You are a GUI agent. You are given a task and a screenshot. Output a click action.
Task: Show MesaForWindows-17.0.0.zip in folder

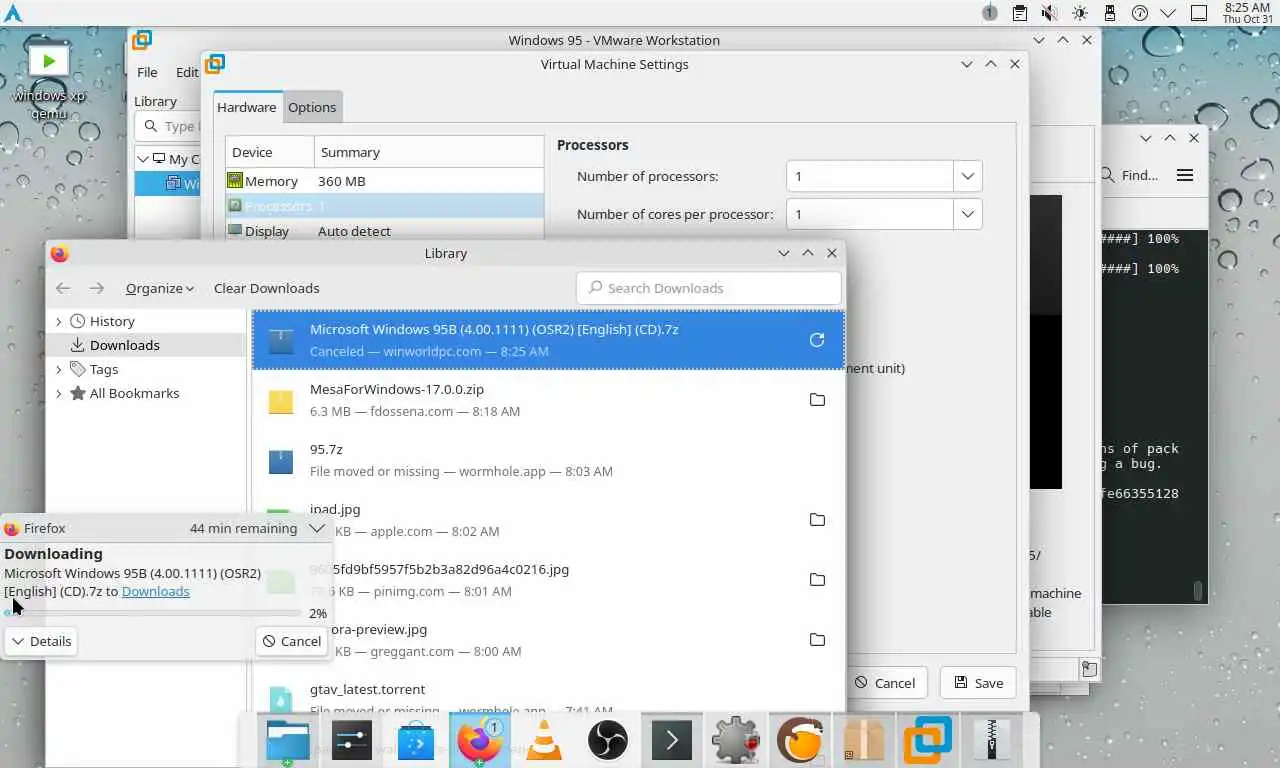coord(817,400)
